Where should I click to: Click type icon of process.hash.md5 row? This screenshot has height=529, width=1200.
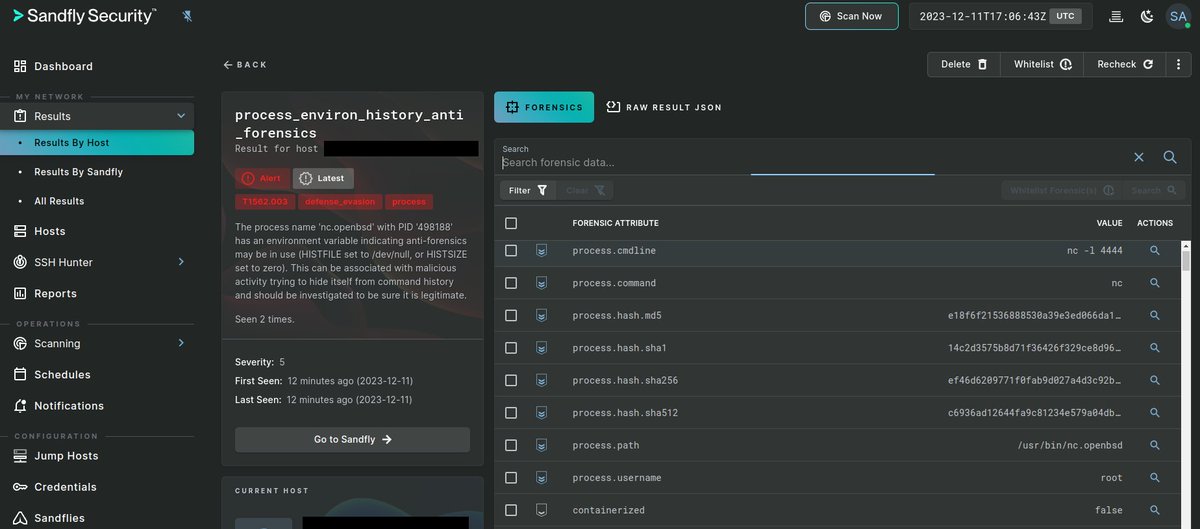pos(541,315)
